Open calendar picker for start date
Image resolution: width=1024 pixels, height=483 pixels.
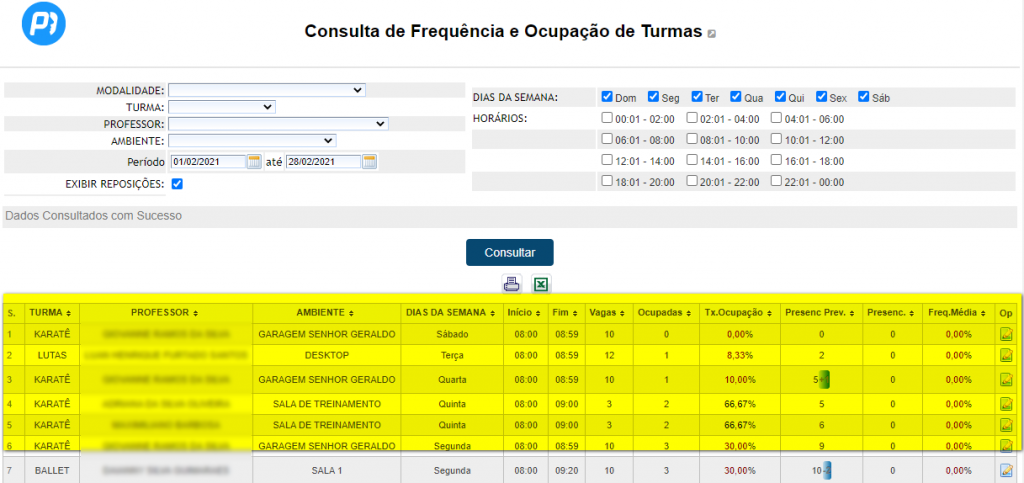[x=254, y=162]
